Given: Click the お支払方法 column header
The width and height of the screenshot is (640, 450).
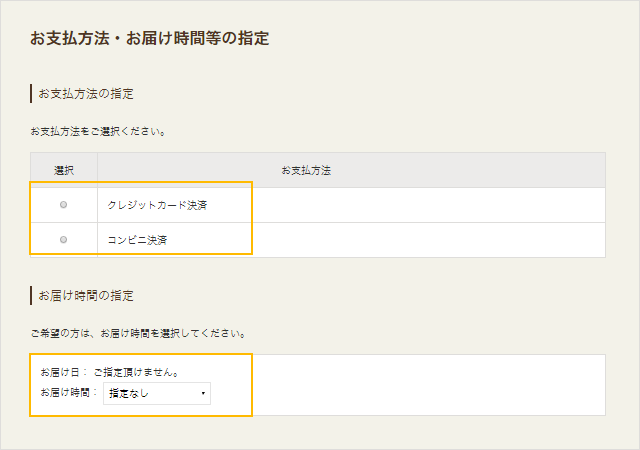Looking at the screenshot, I should [306, 170].
